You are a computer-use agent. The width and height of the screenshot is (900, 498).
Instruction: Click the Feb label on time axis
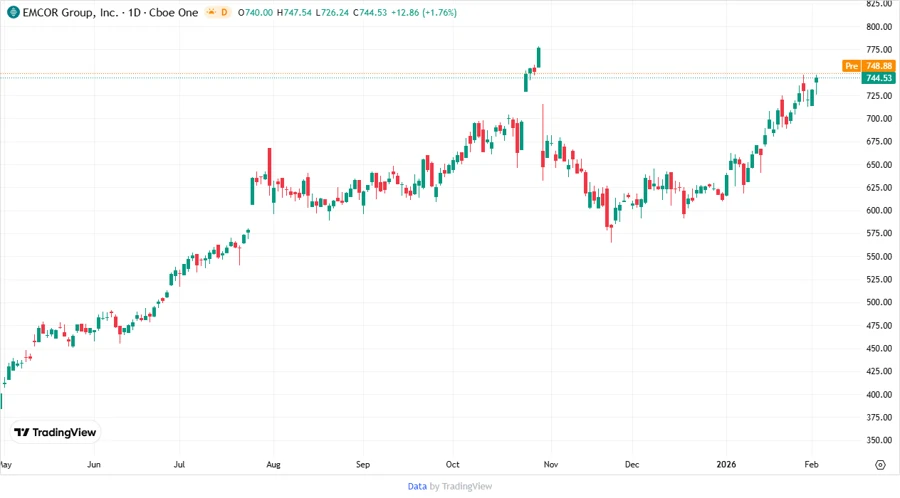811,464
